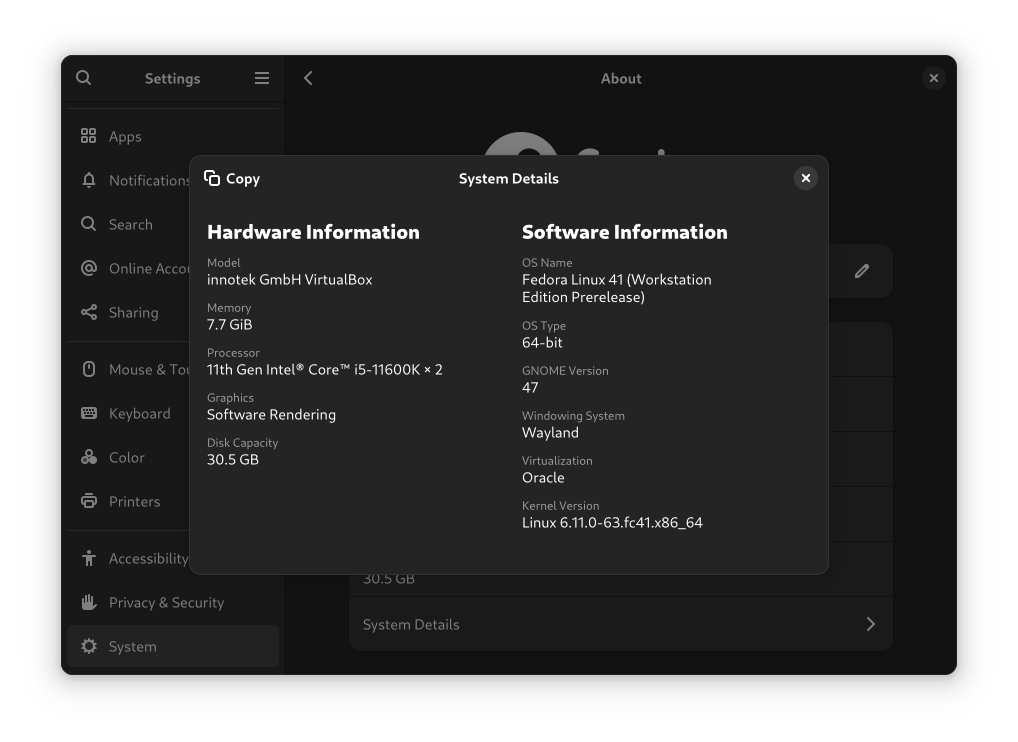This screenshot has height=742, width=1018.
Task: Close the System Details dialog
Action: [805, 178]
